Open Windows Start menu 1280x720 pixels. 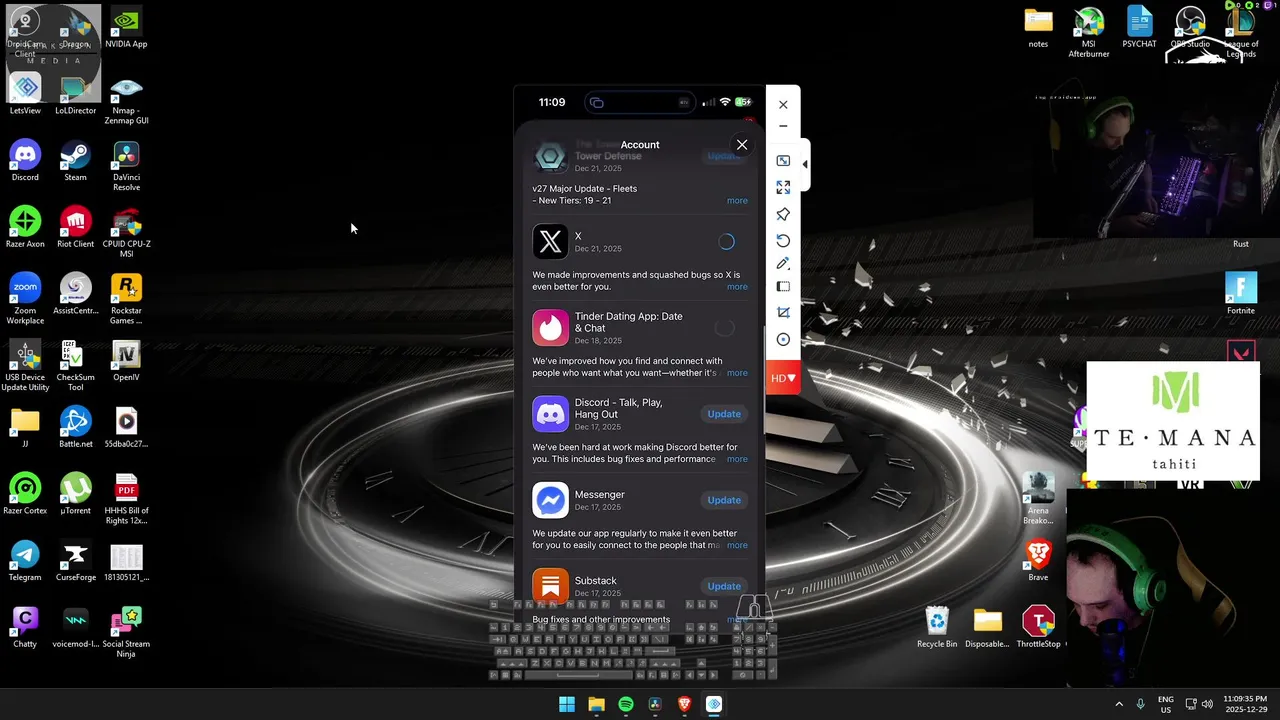pos(567,704)
